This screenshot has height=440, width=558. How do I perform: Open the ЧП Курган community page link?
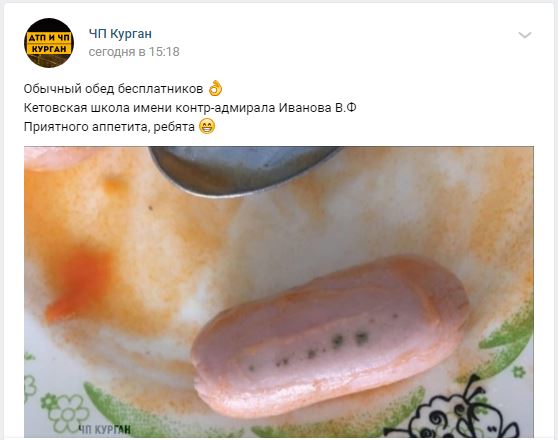[x=120, y=34]
